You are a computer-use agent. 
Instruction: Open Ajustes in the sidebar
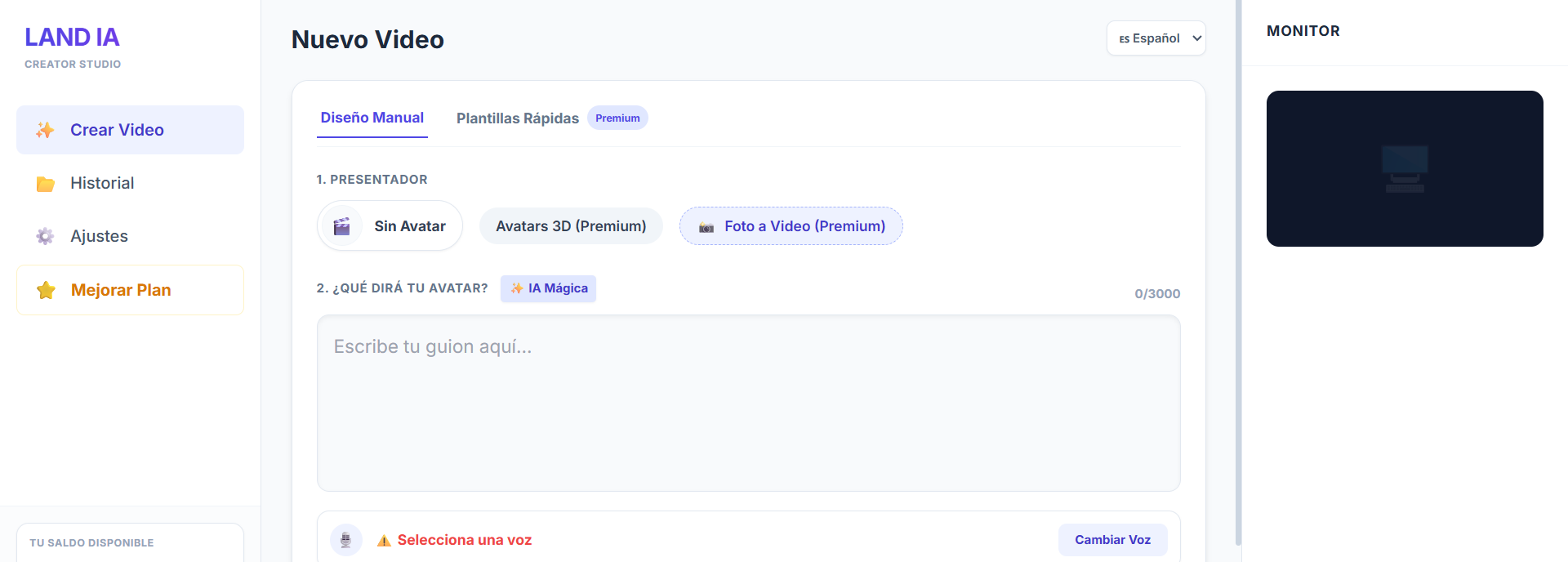pos(130,236)
